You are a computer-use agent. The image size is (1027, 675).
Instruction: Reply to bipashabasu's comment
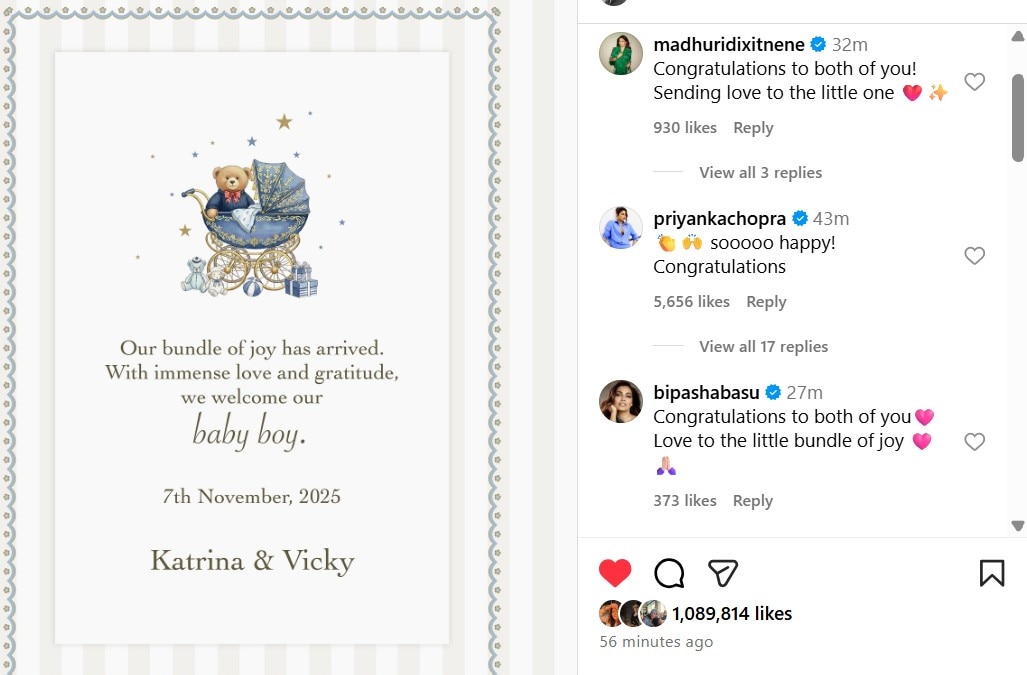click(x=753, y=501)
